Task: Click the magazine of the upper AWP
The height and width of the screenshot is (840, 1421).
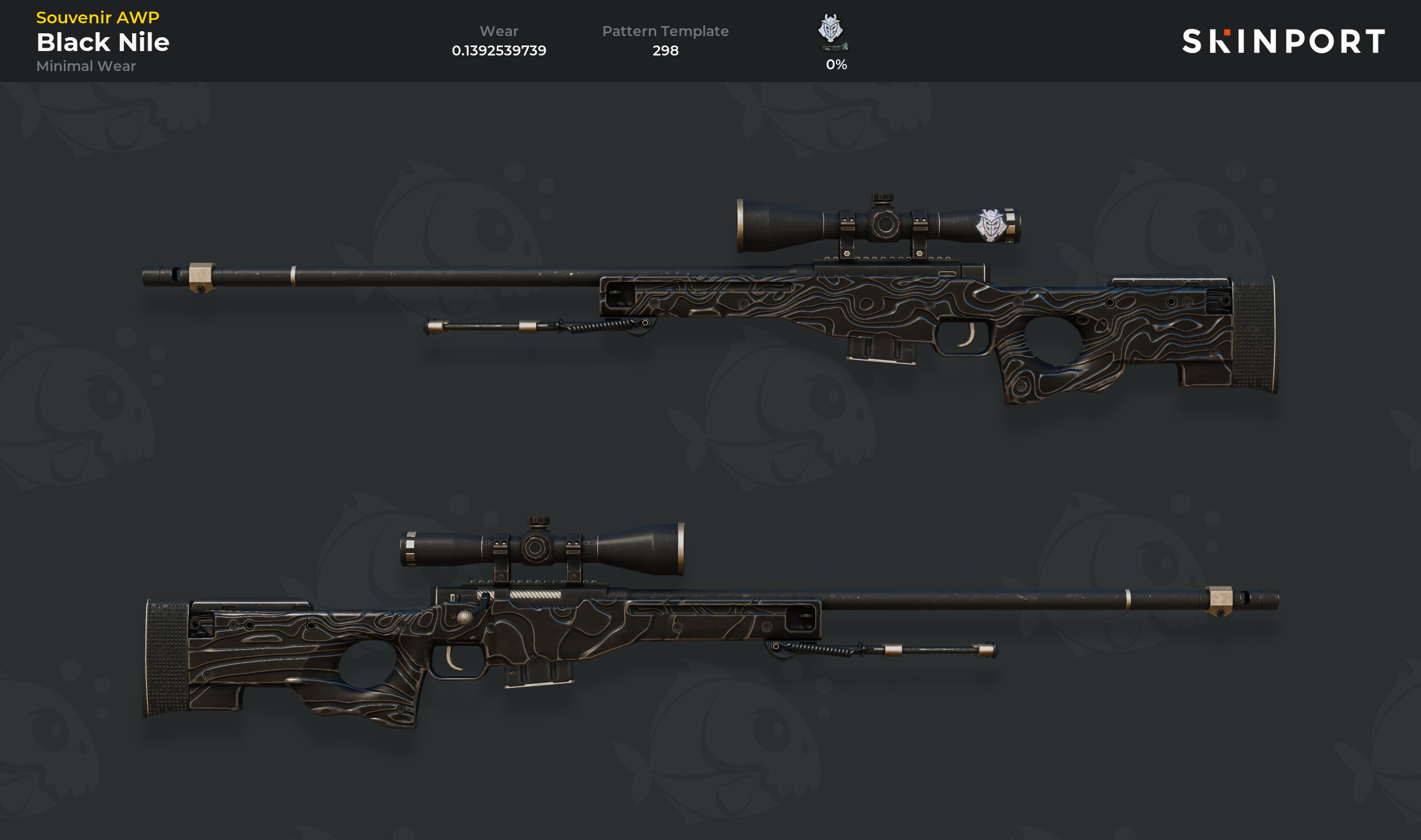Action: 881,349
